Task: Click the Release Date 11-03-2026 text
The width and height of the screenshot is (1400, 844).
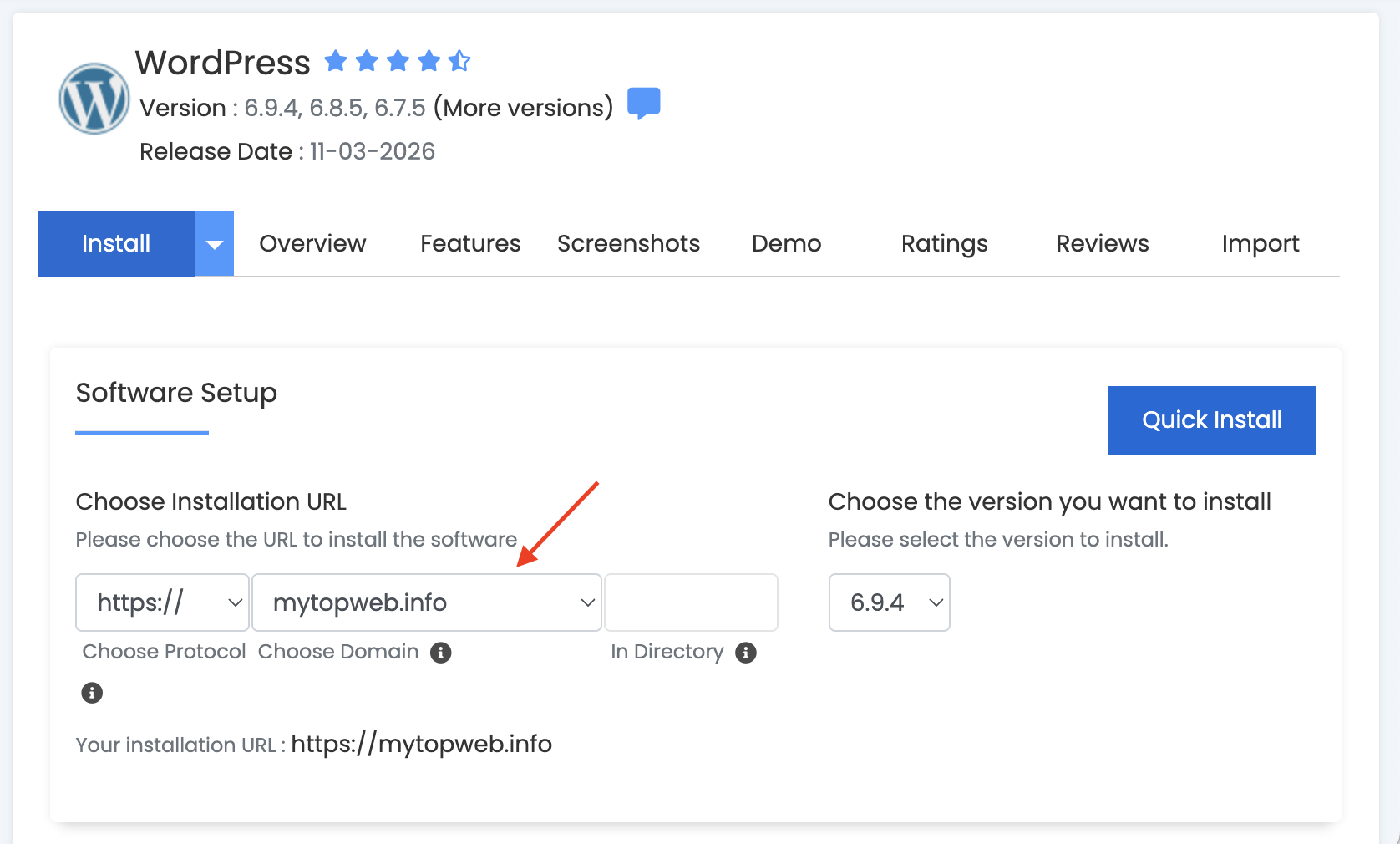Action: [x=287, y=151]
